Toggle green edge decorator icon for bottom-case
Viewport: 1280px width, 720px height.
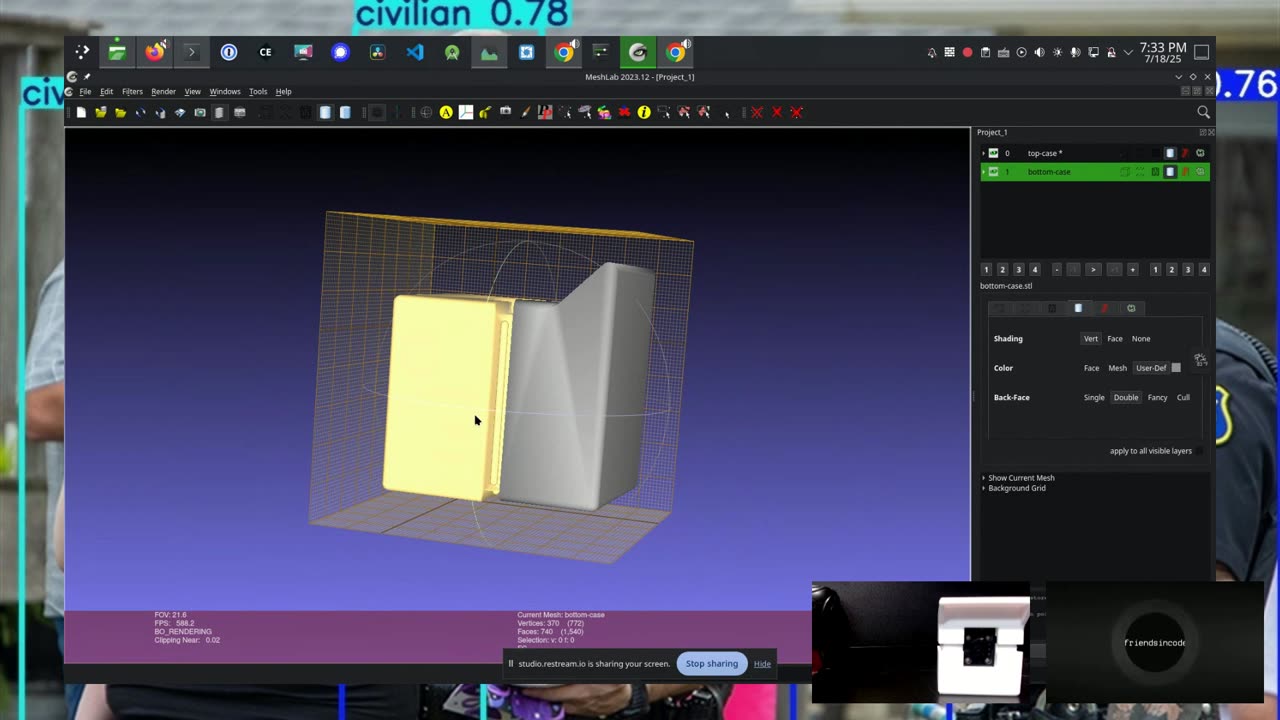(x=1200, y=172)
